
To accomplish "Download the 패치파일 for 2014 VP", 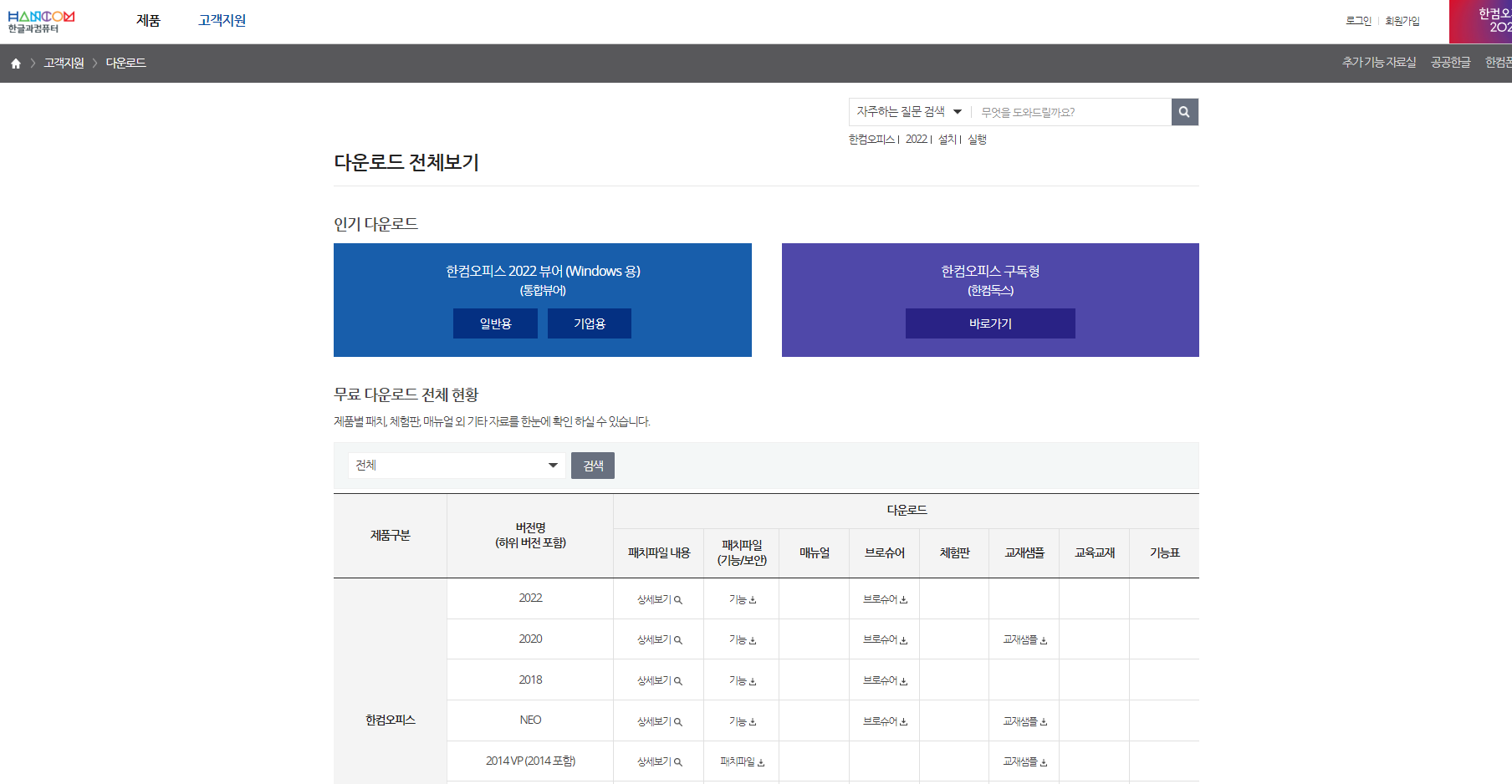I will (x=741, y=761).
